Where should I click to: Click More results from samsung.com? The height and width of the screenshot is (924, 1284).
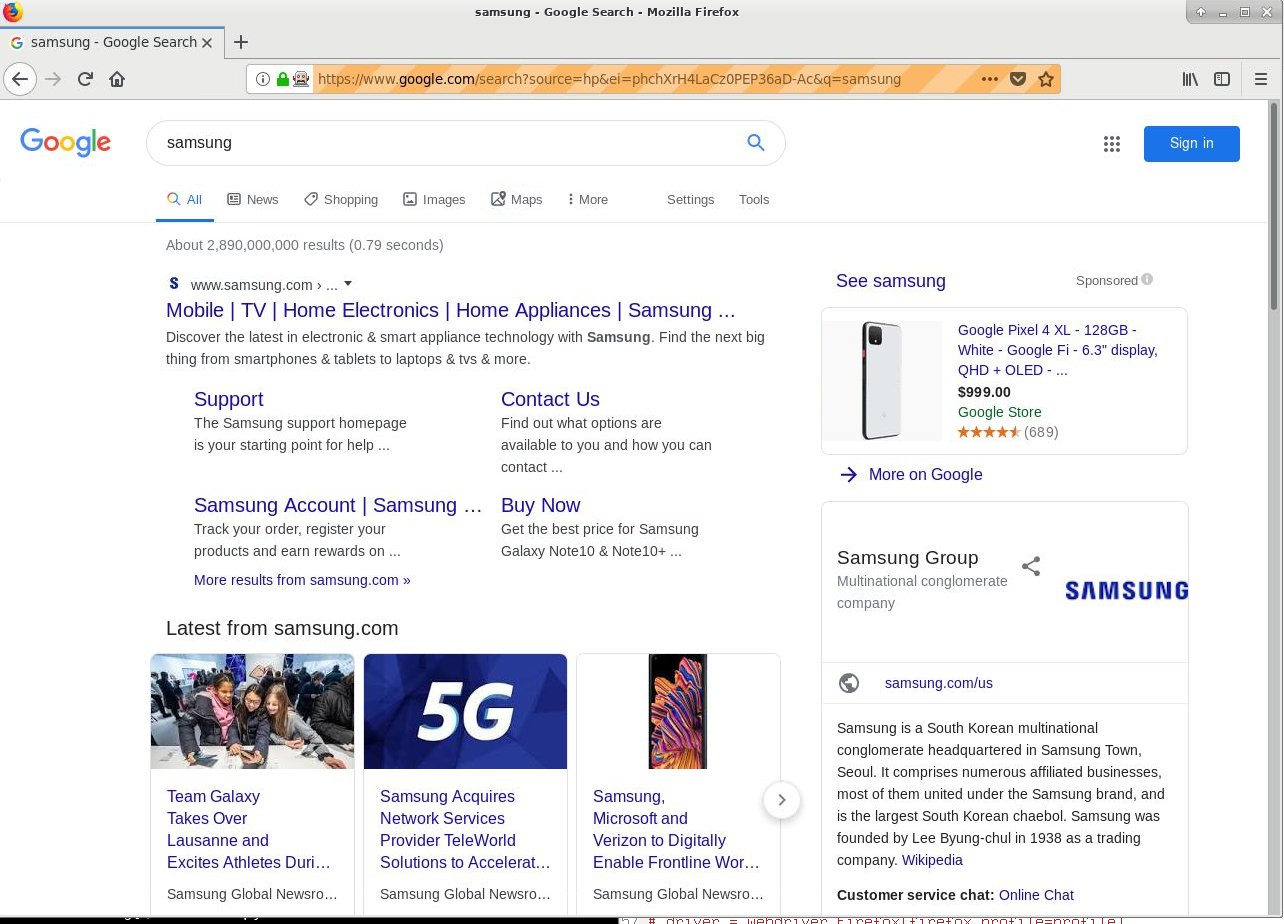pyautogui.click(x=302, y=580)
